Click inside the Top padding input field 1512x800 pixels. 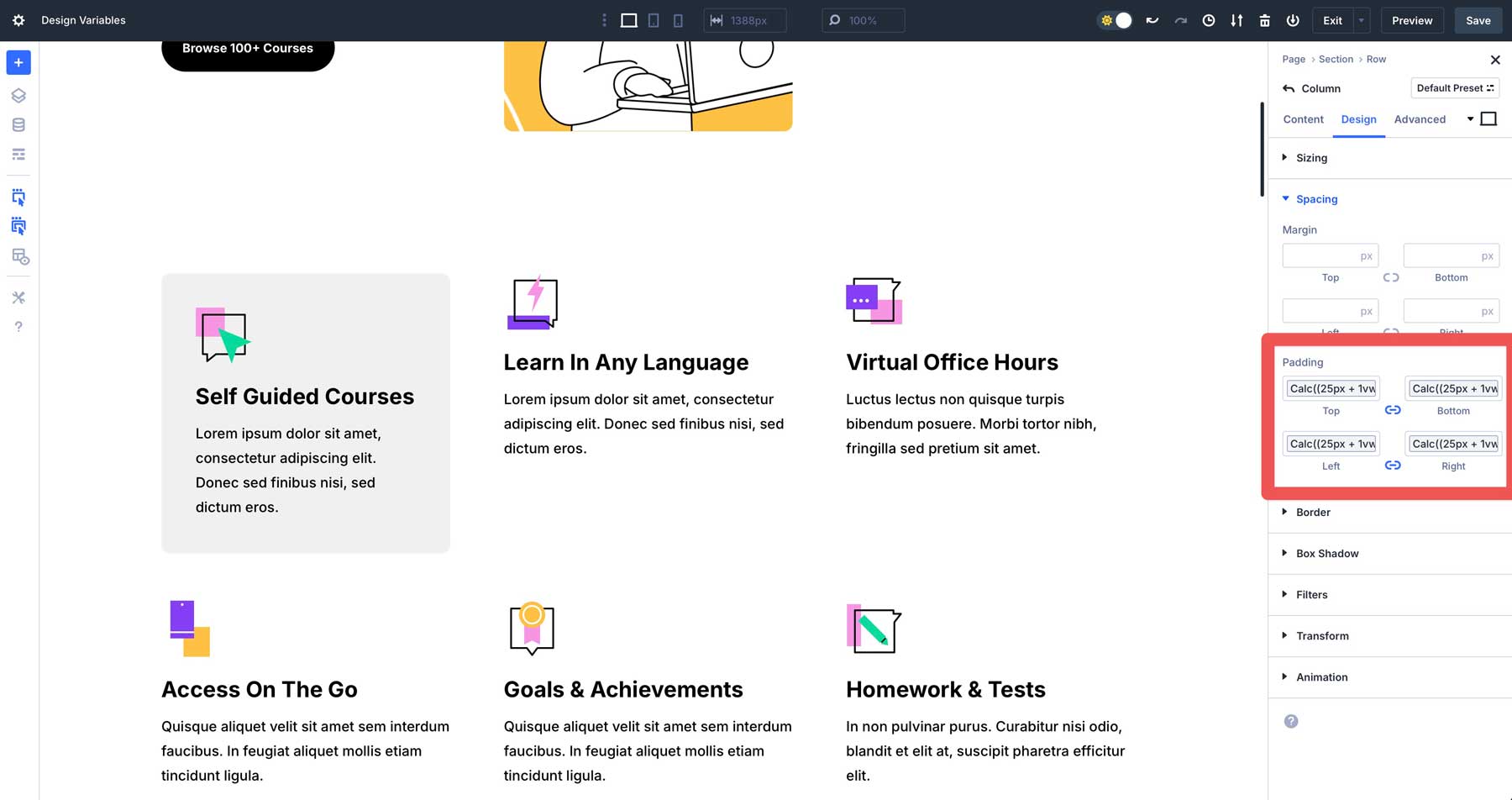tap(1331, 388)
